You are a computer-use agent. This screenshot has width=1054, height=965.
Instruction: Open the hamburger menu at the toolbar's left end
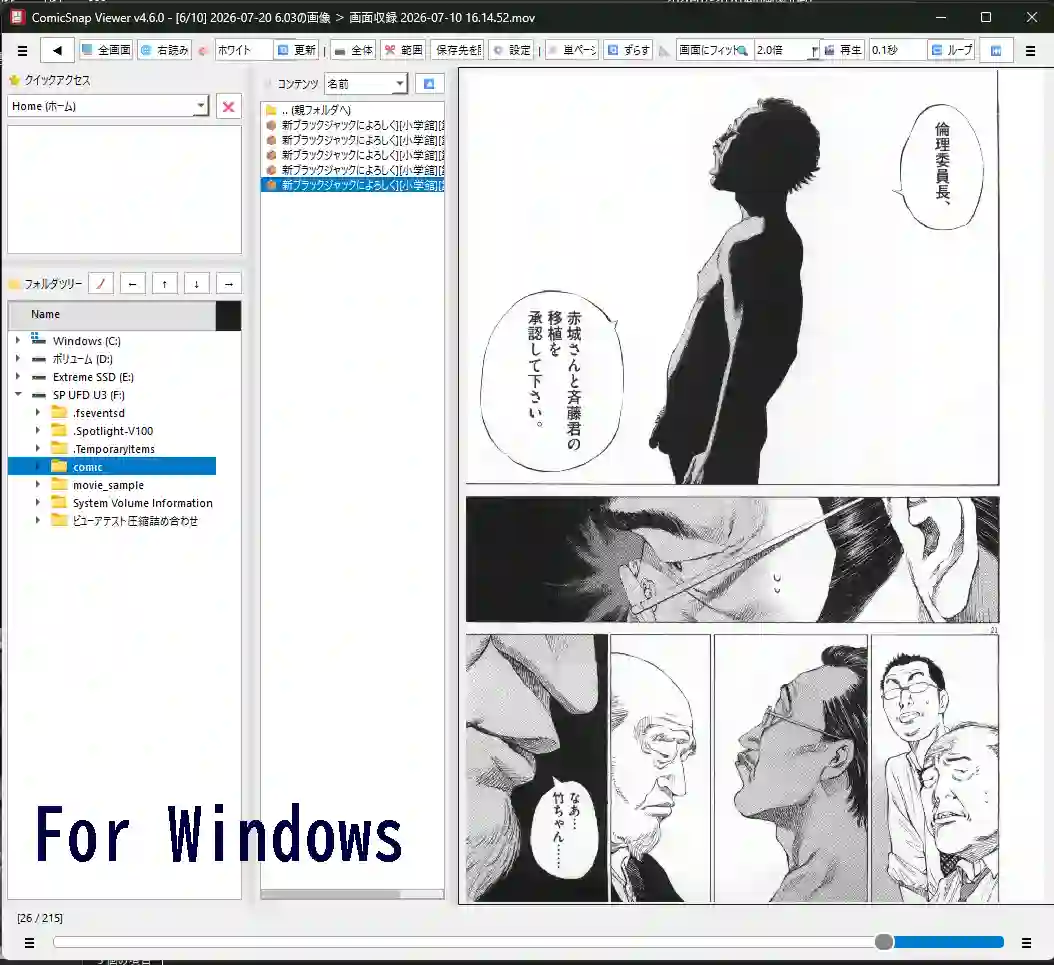[x=22, y=50]
